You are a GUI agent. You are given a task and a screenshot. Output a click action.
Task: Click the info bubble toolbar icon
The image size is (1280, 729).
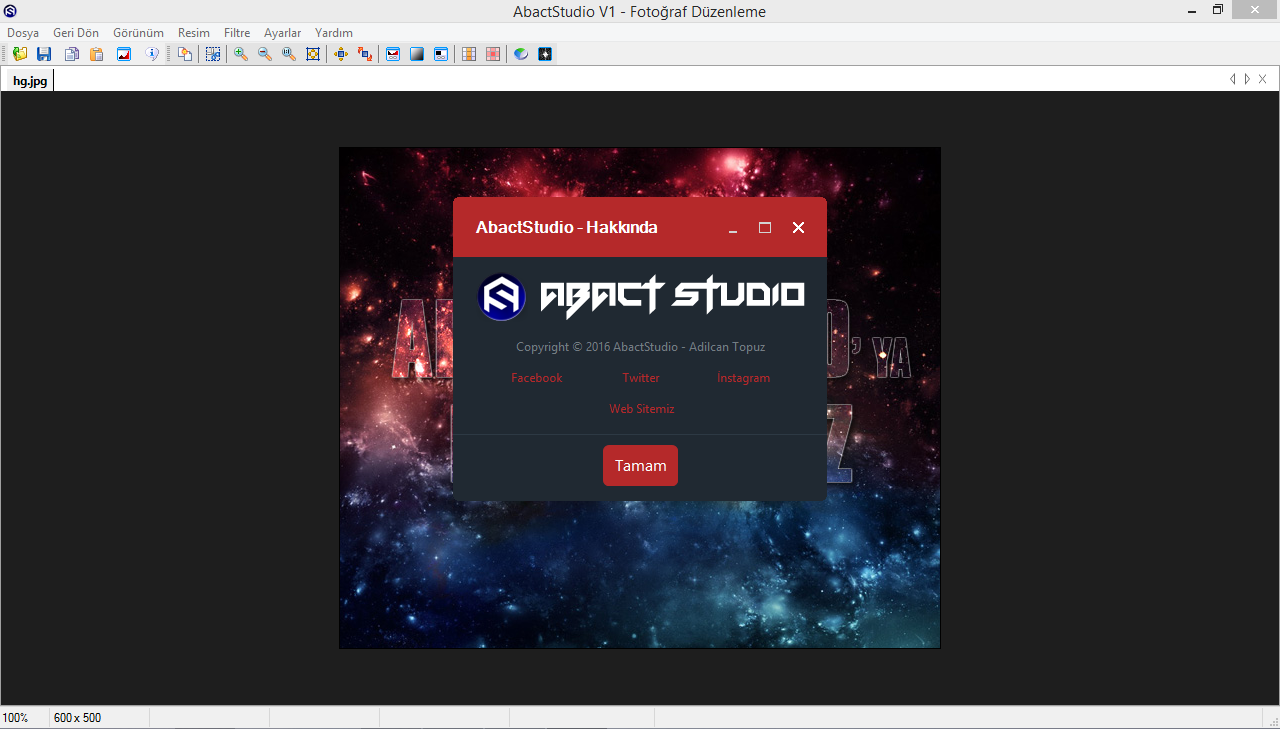152,54
